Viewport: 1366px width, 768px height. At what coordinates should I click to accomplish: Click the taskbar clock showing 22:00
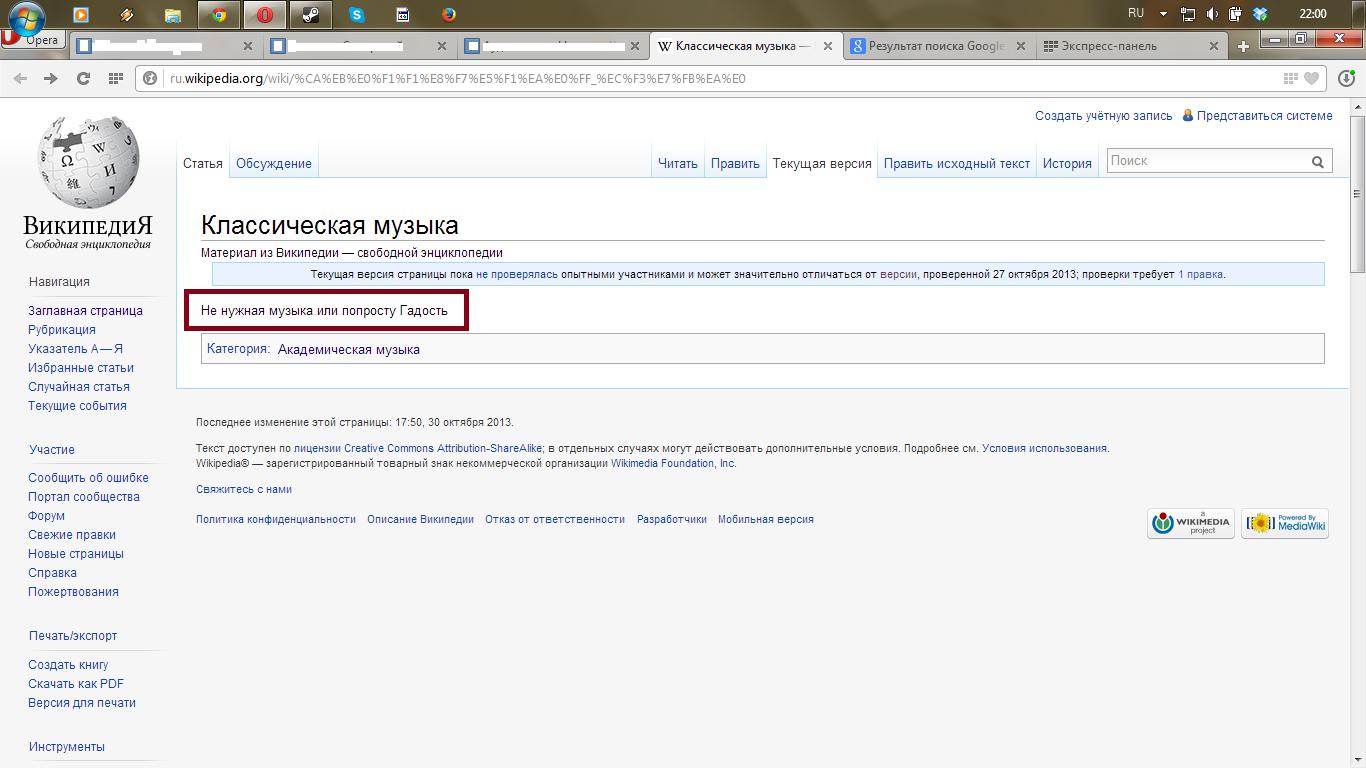coord(1312,14)
